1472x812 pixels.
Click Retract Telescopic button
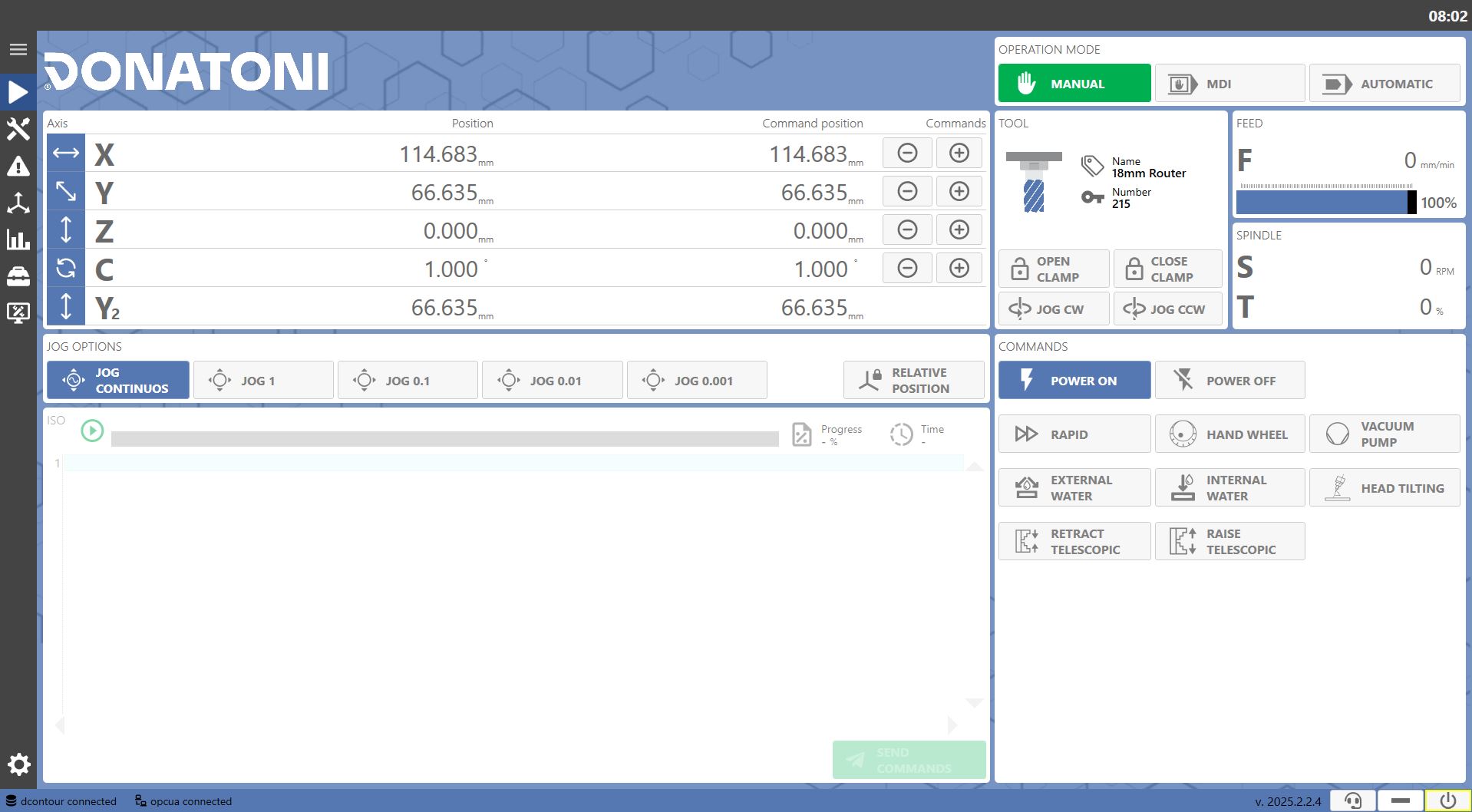tap(1074, 541)
